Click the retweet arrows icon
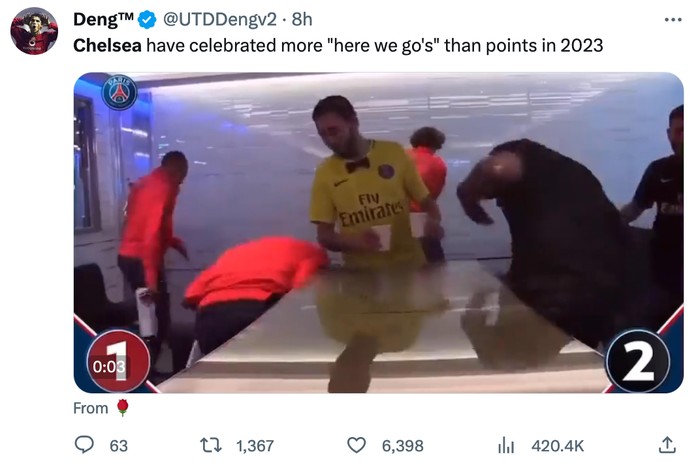Viewport: 700px width, 469px height. point(211,445)
